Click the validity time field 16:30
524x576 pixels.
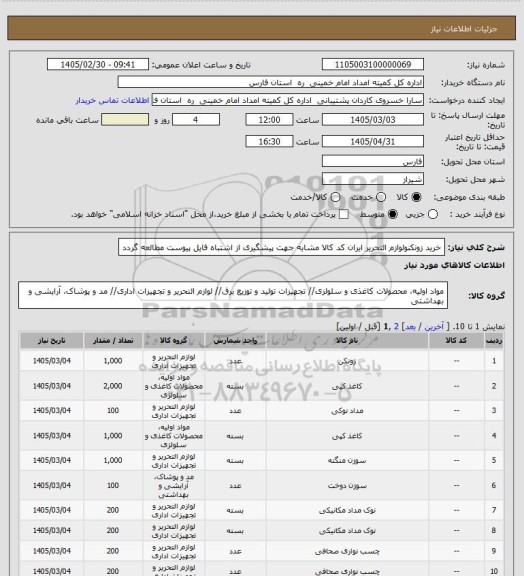[269, 141]
